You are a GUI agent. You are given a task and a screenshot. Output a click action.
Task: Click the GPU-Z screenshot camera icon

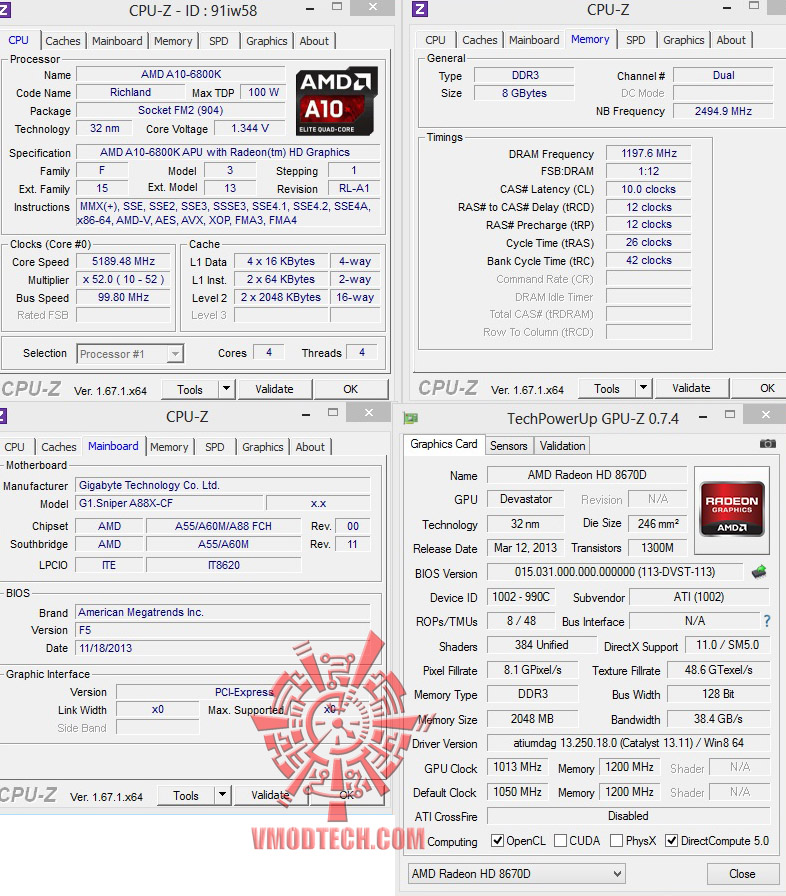pyautogui.click(x=768, y=443)
